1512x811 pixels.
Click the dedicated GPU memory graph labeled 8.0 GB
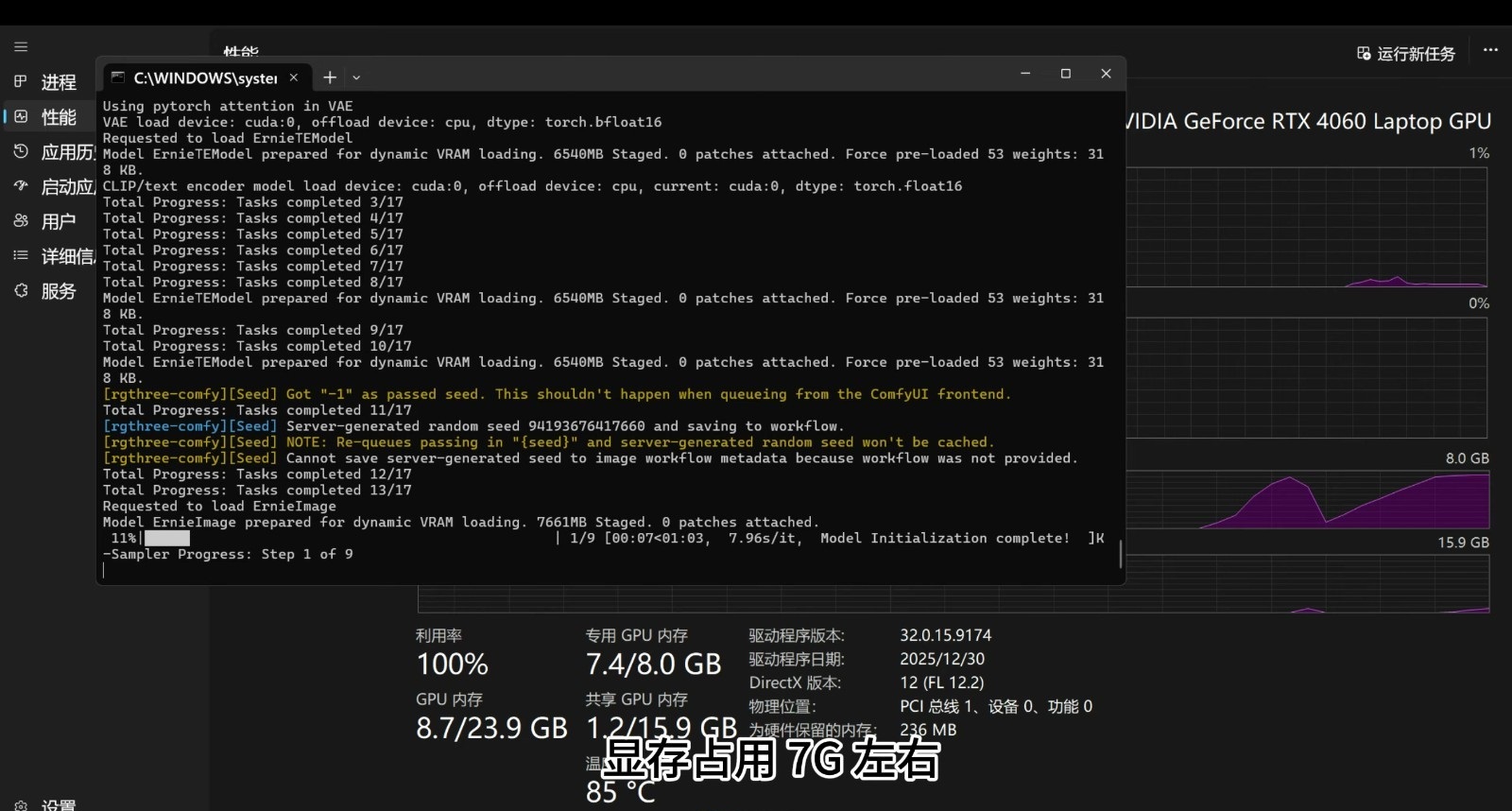(x=1307, y=498)
